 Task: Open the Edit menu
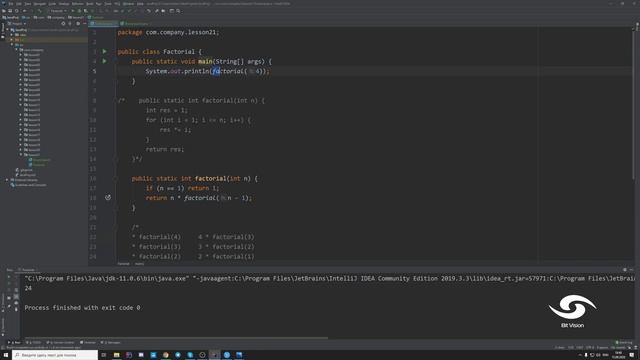point(19,4)
